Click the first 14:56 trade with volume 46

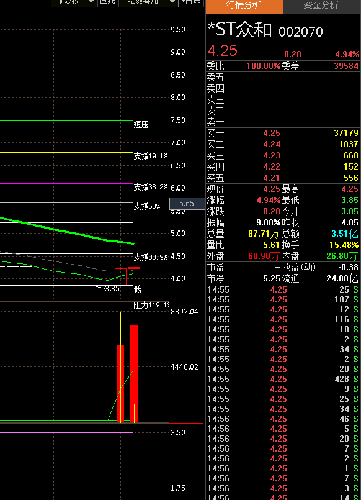283,419
